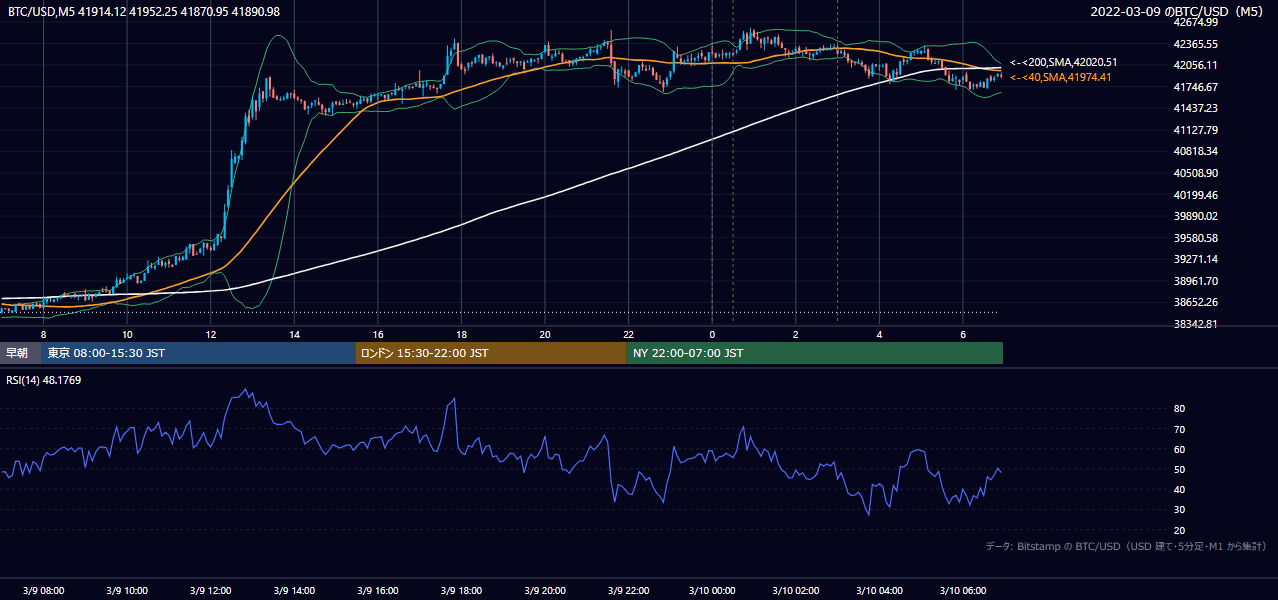This screenshot has height=600, width=1278.
Task: Click hour label 22 under price chart
Action: pos(628,334)
